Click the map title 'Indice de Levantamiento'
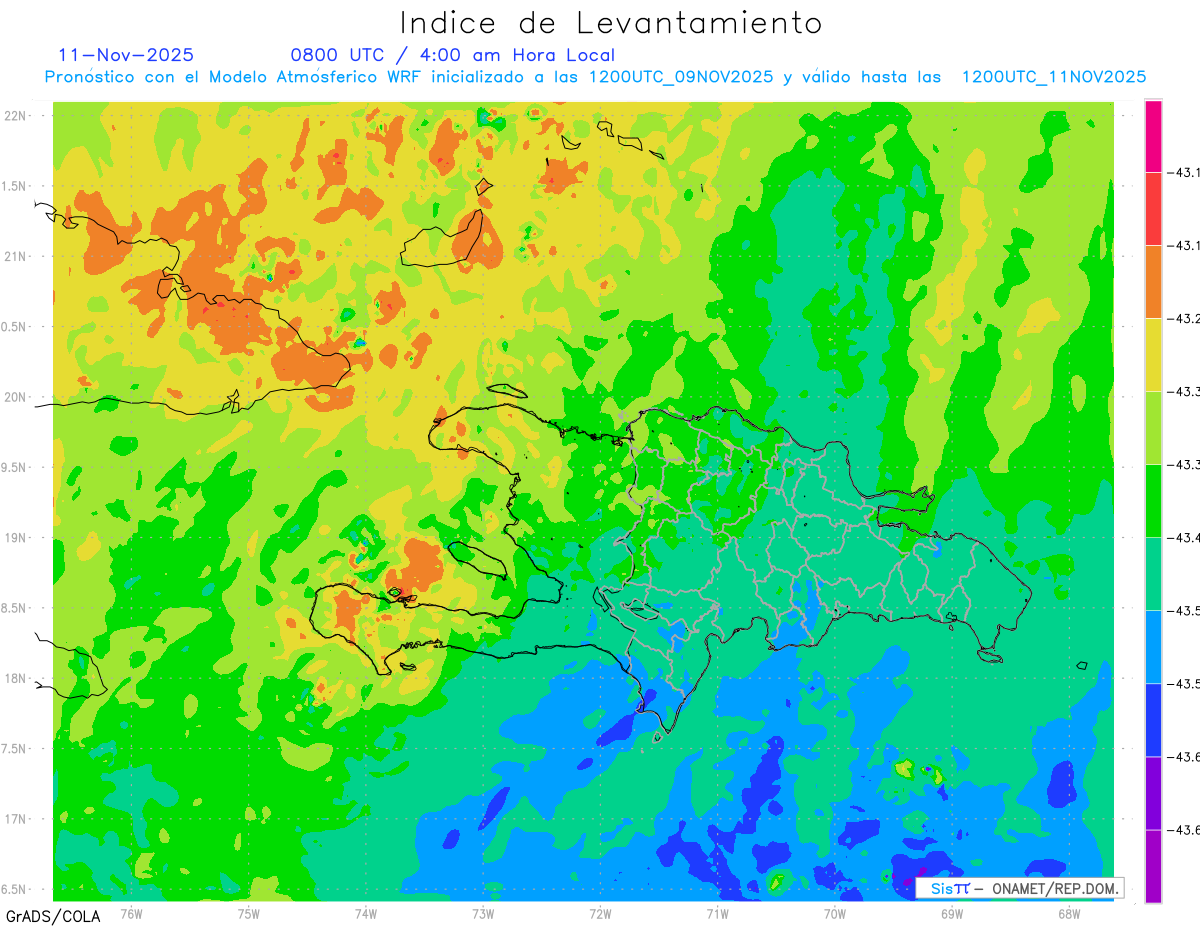 [610, 22]
